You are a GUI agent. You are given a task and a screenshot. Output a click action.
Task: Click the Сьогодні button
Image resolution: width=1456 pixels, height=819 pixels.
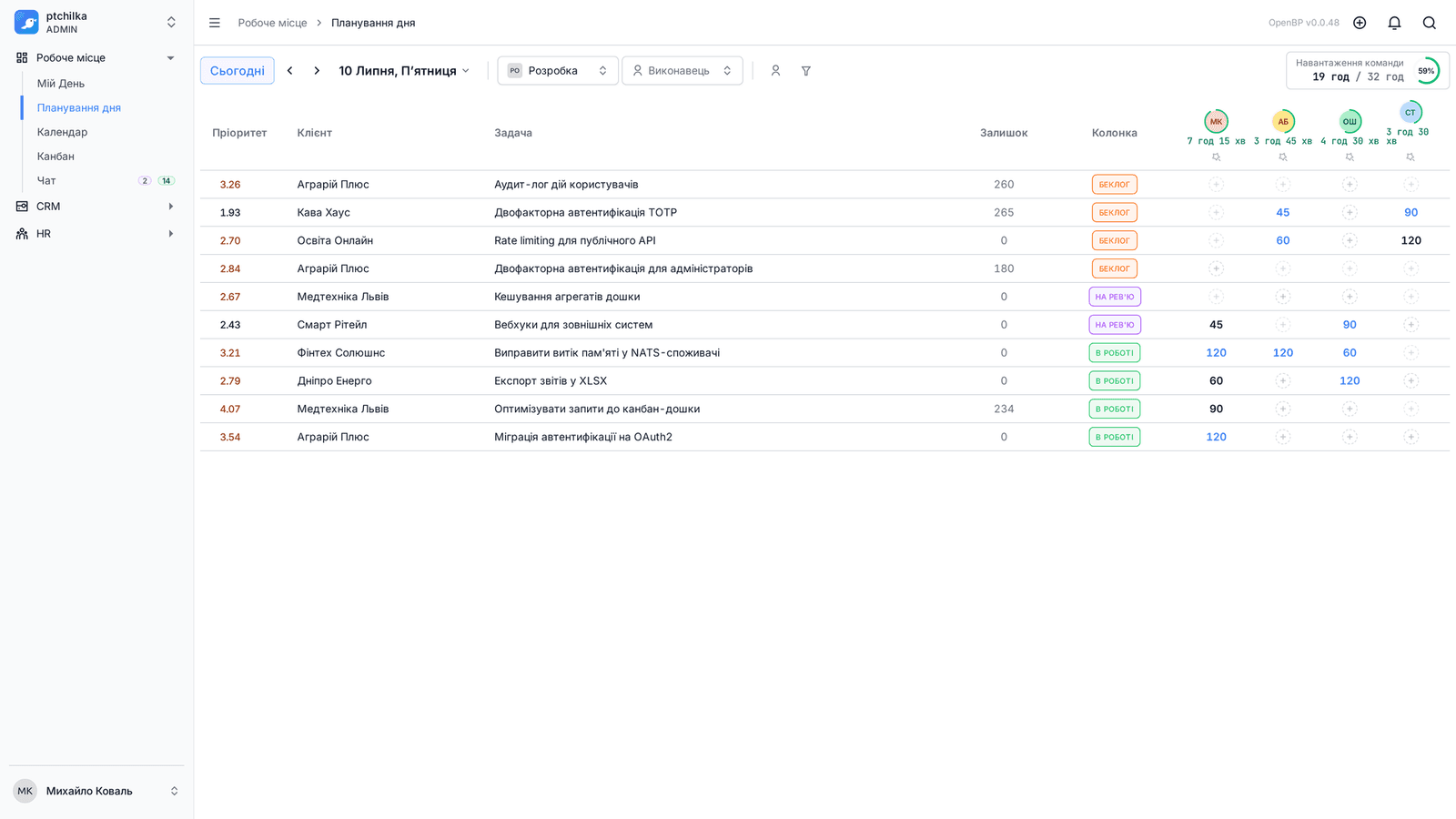tap(238, 71)
